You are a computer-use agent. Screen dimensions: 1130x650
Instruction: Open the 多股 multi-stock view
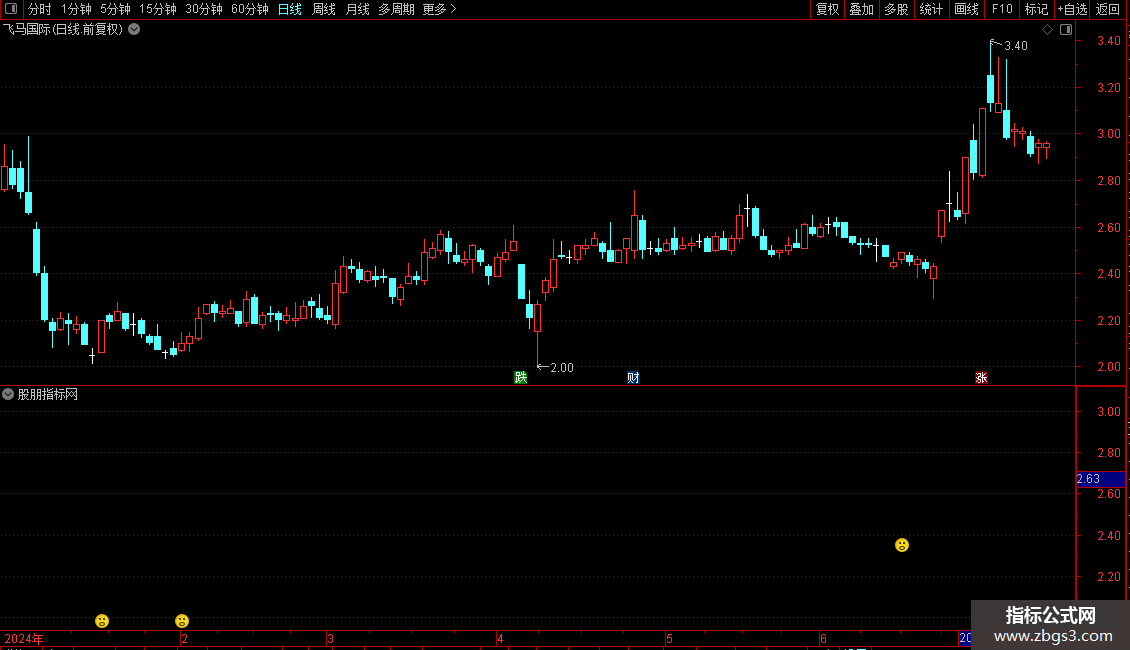pyautogui.click(x=896, y=9)
